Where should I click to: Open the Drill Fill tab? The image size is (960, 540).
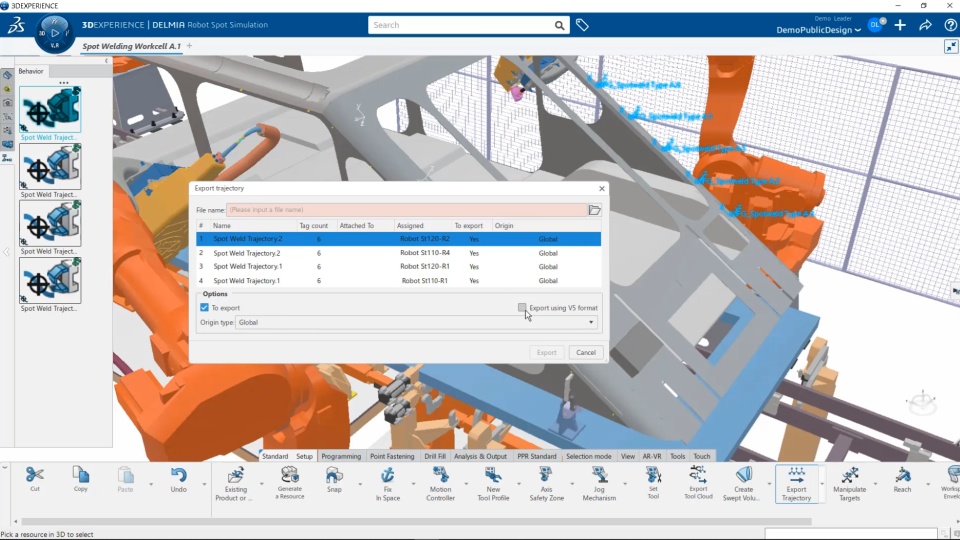click(x=435, y=456)
